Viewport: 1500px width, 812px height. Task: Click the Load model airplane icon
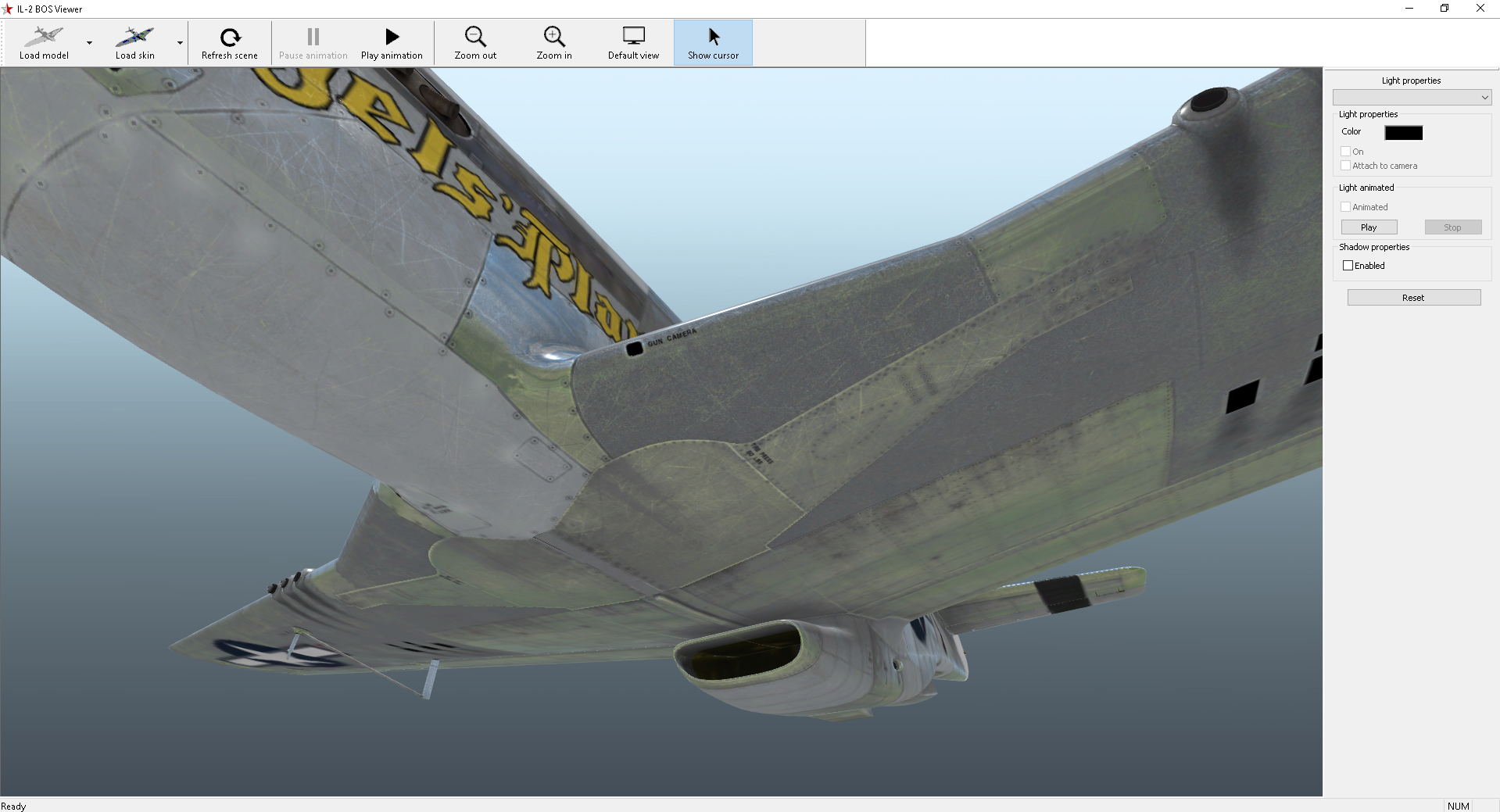pyautogui.click(x=44, y=38)
